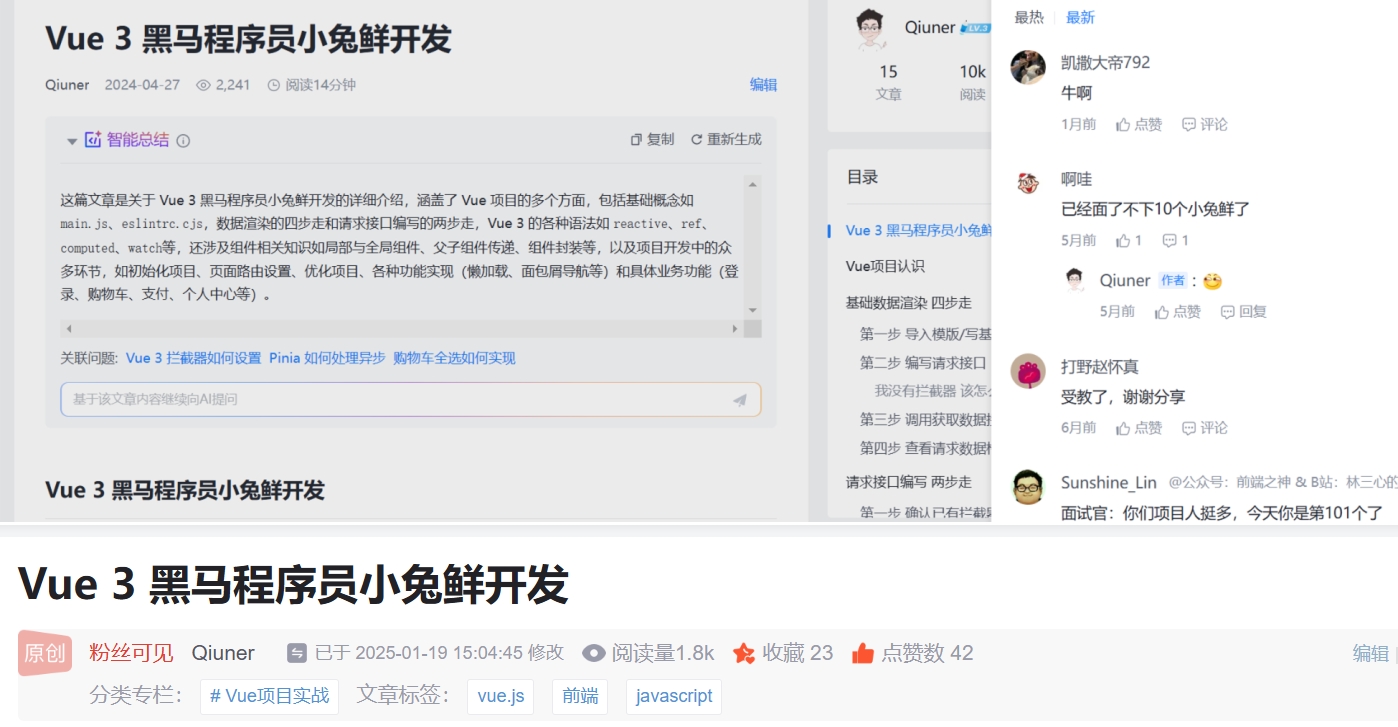This screenshot has height=727, width=1398.
Task: Click the send paper-plane icon
Action: tap(740, 400)
